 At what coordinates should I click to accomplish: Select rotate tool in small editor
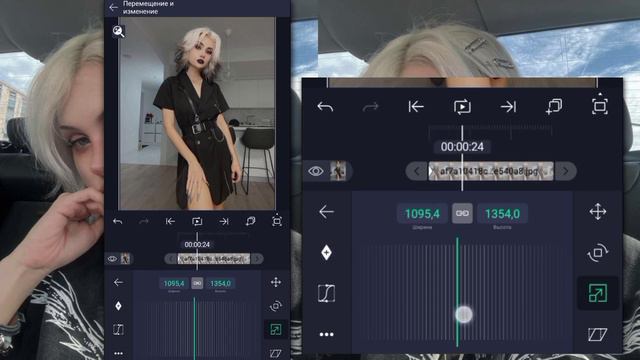pyautogui.click(x=276, y=306)
